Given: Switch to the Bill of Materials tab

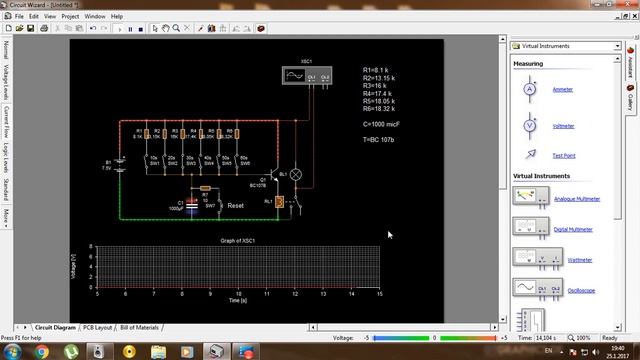Looking at the screenshot, I should [139, 327].
